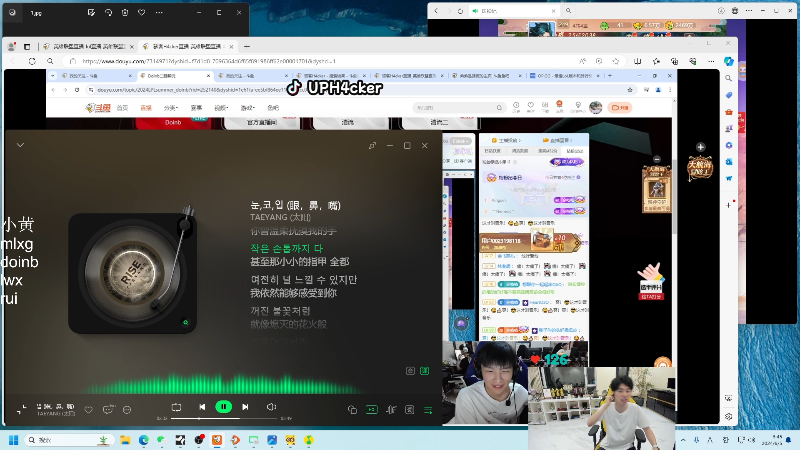Image resolution: width=800 pixels, height=450 pixels.
Task: Open the yellow QQ Music taskbar icon
Action: pos(309,440)
